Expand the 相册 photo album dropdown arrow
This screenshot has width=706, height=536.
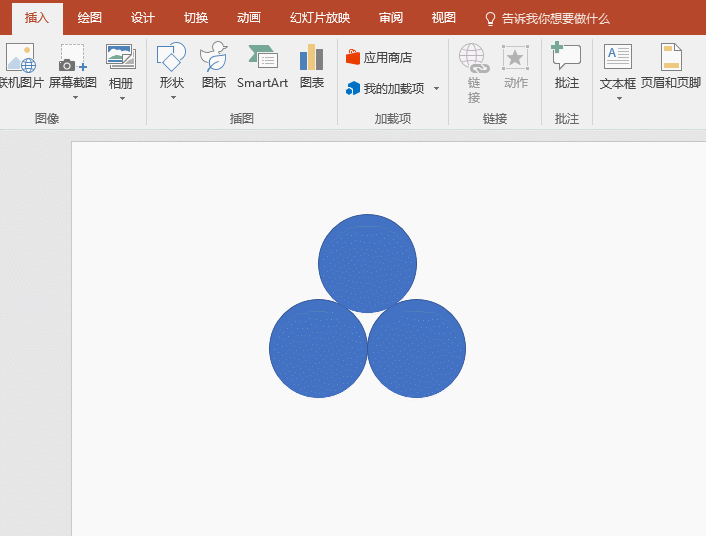(121, 99)
